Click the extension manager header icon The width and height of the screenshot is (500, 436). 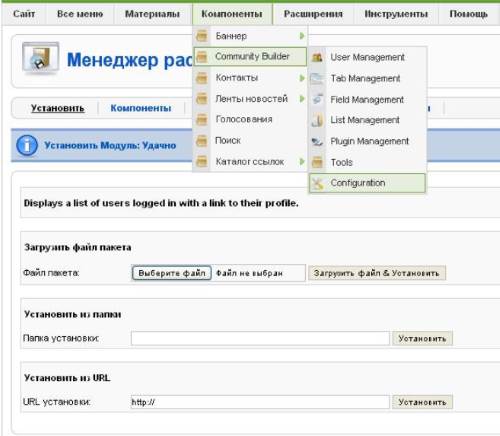point(41,58)
